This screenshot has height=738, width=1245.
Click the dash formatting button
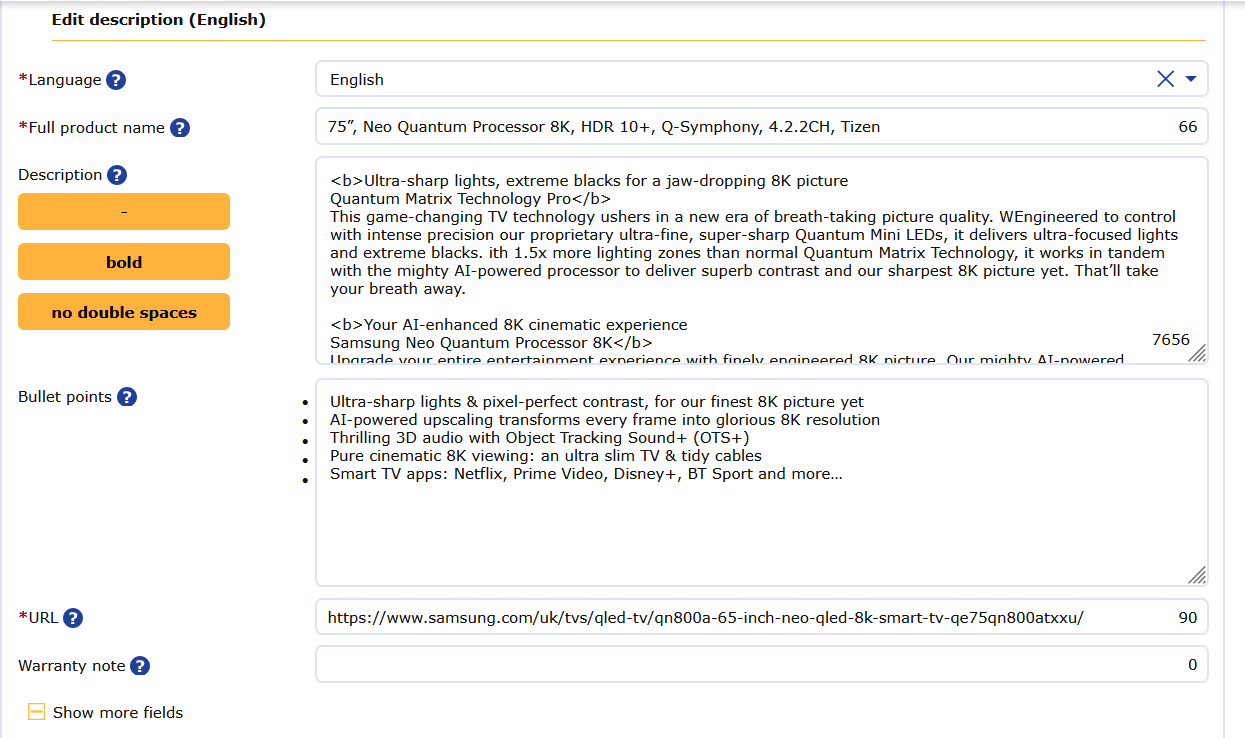124,212
